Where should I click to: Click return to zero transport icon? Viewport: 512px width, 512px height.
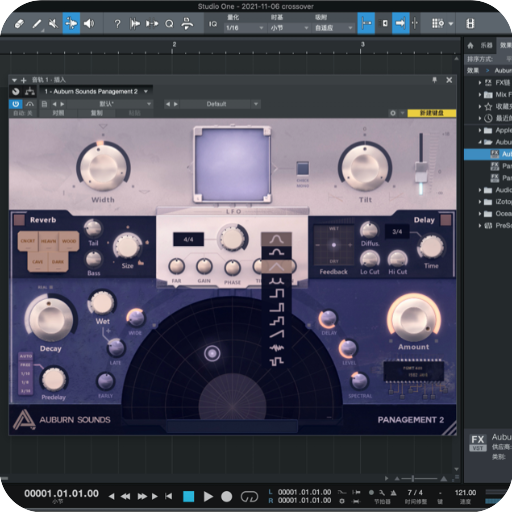point(169,496)
